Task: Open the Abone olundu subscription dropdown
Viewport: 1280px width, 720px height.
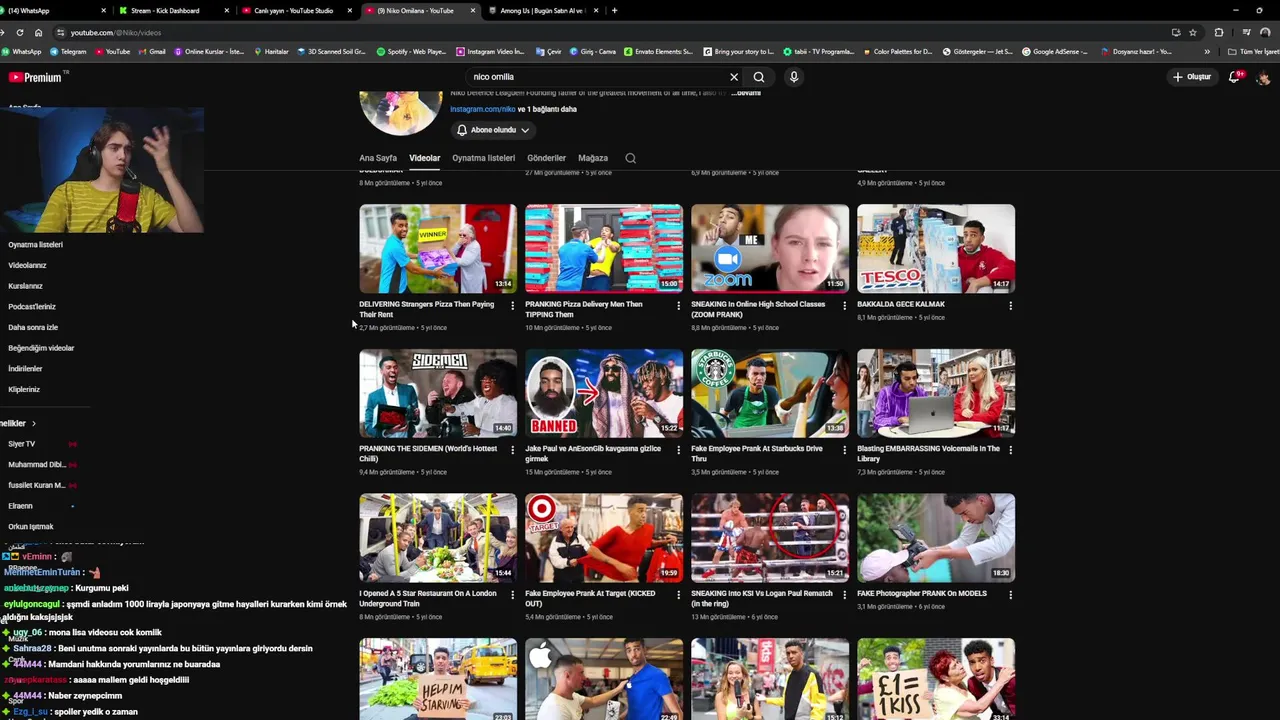Action: [493, 130]
